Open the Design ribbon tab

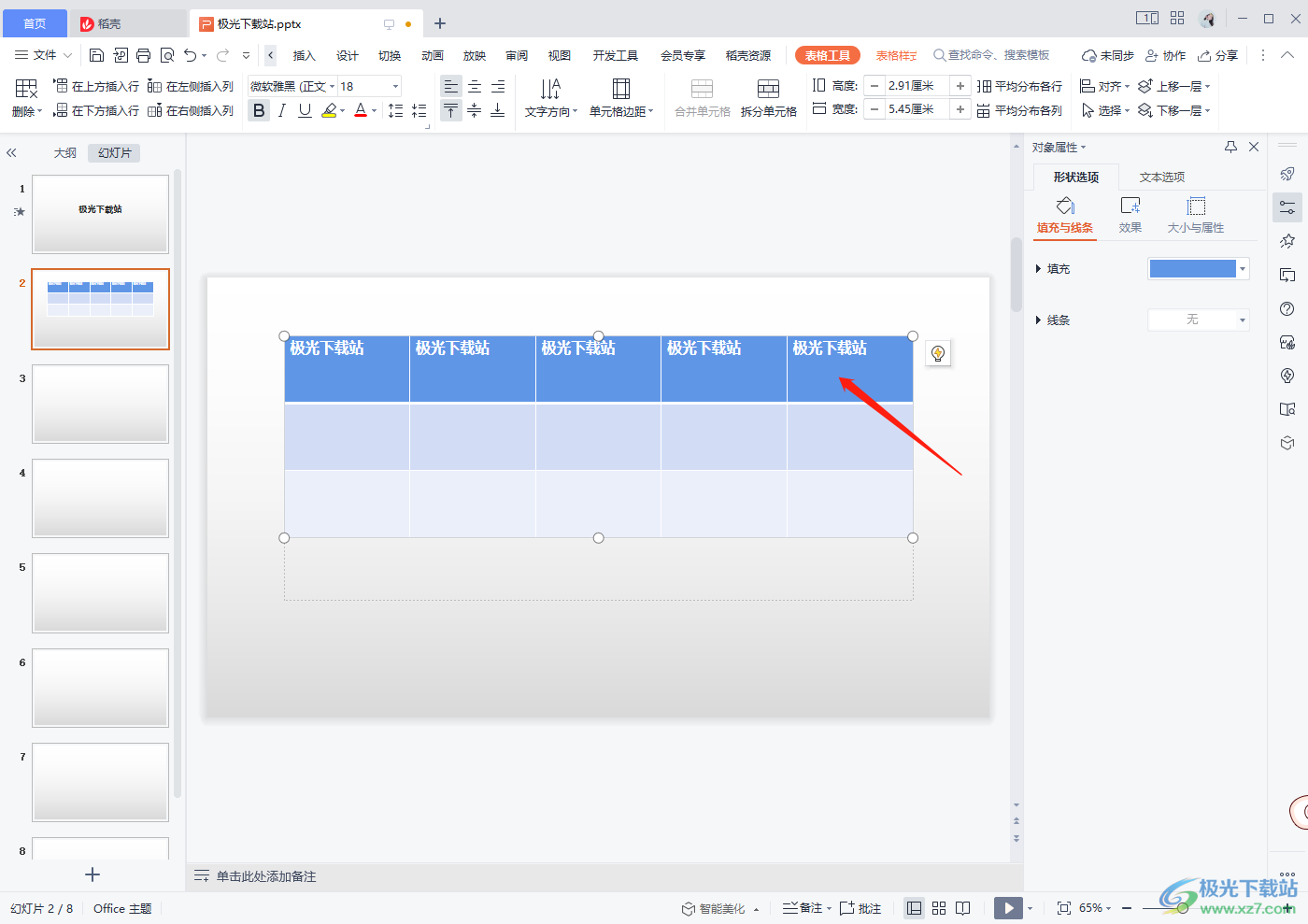click(347, 55)
